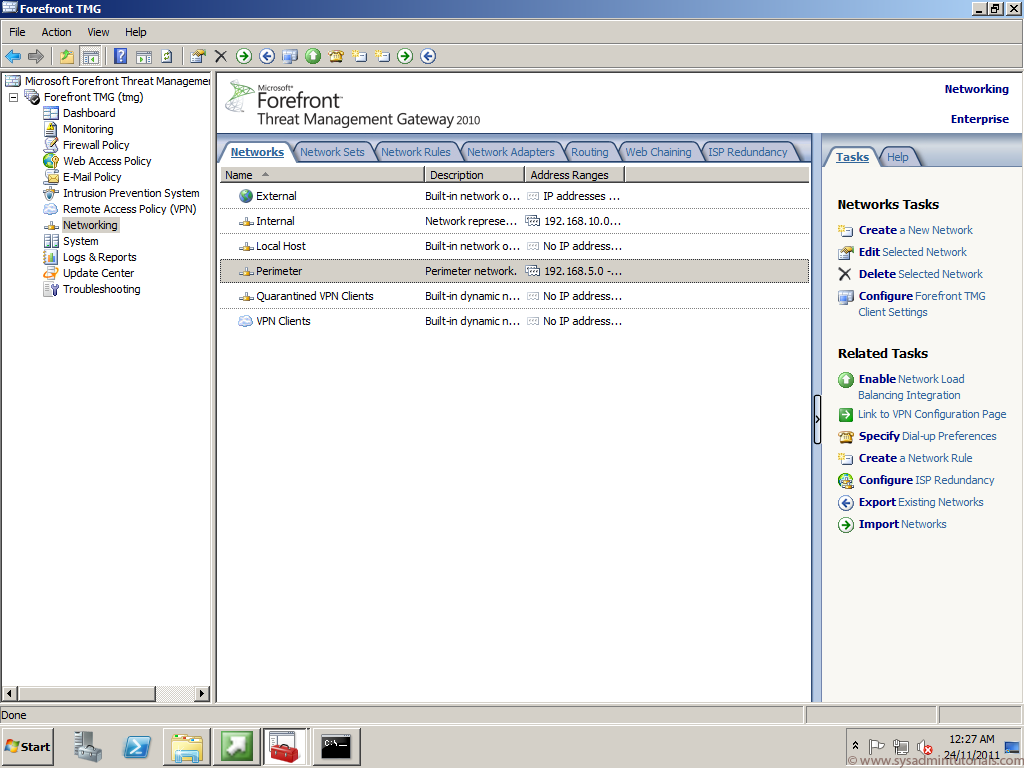Select the External network row

[514, 196]
